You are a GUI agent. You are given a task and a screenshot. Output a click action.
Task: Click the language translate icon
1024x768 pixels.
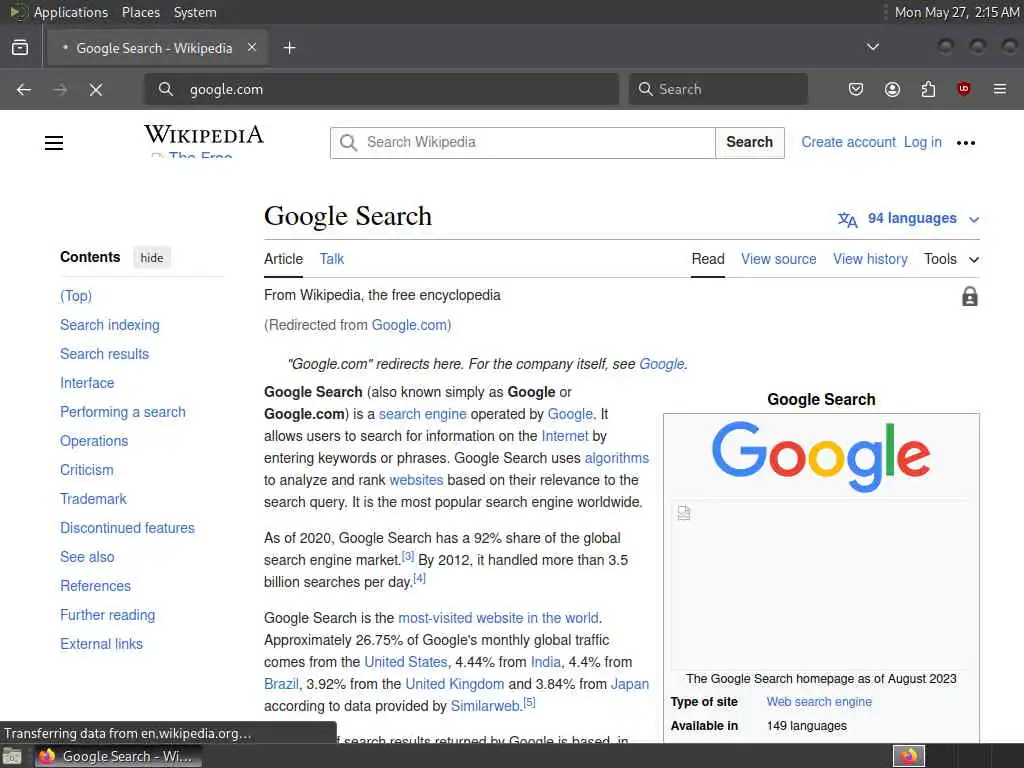[847, 219]
